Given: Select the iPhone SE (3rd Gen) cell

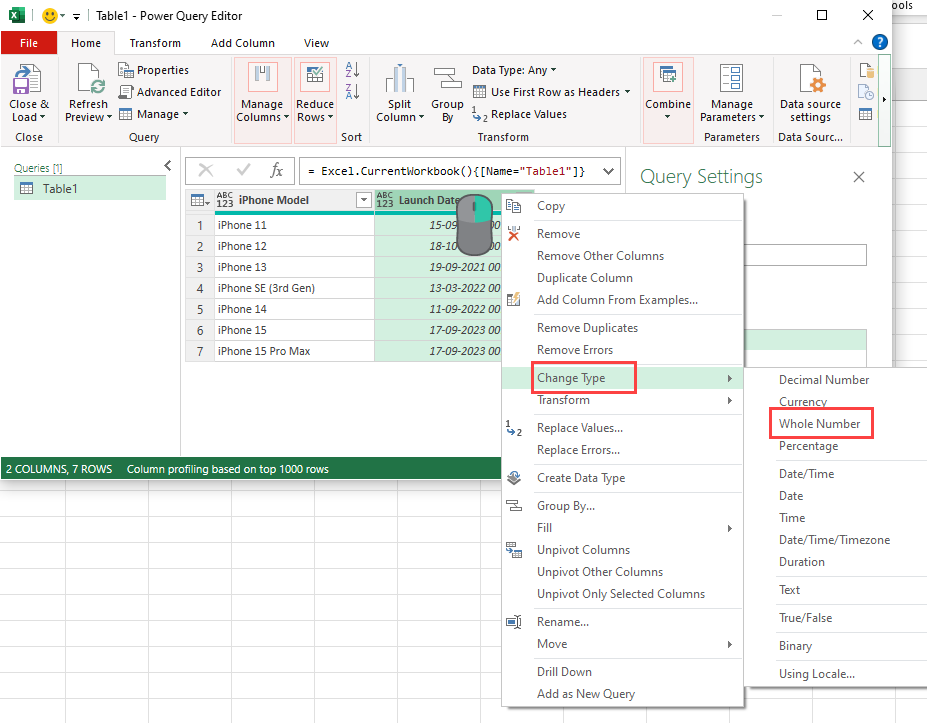Looking at the screenshot, I should tap(294, 288).
